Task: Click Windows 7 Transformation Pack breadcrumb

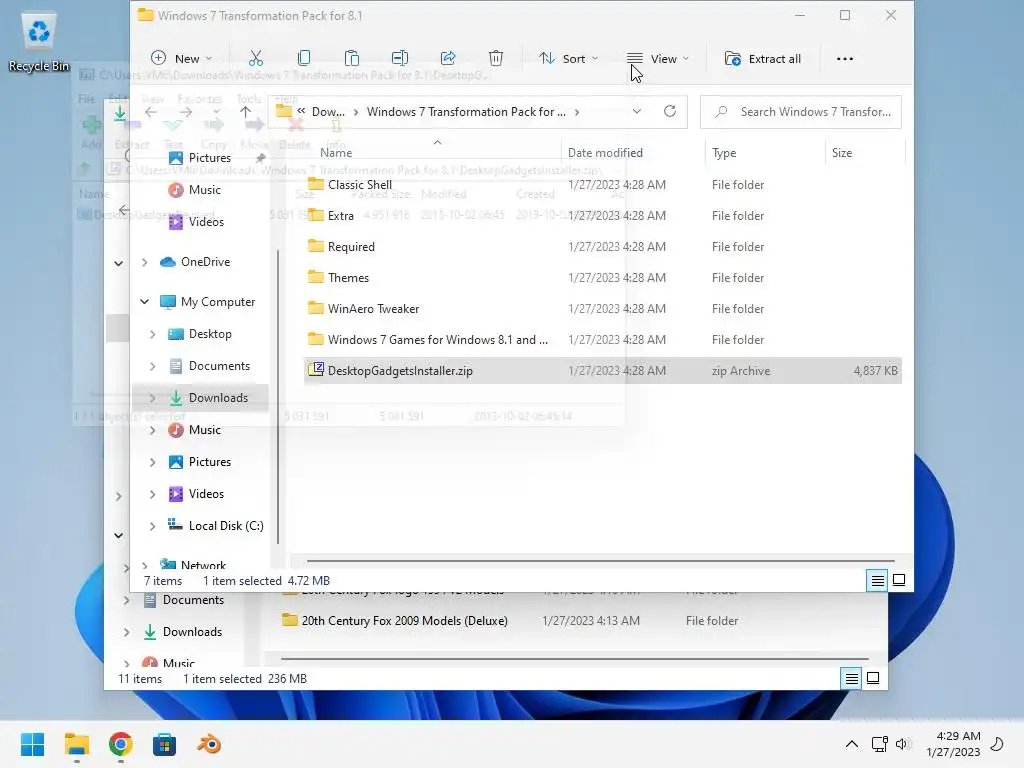Action: pyautogui.click(x=466, y=112)
